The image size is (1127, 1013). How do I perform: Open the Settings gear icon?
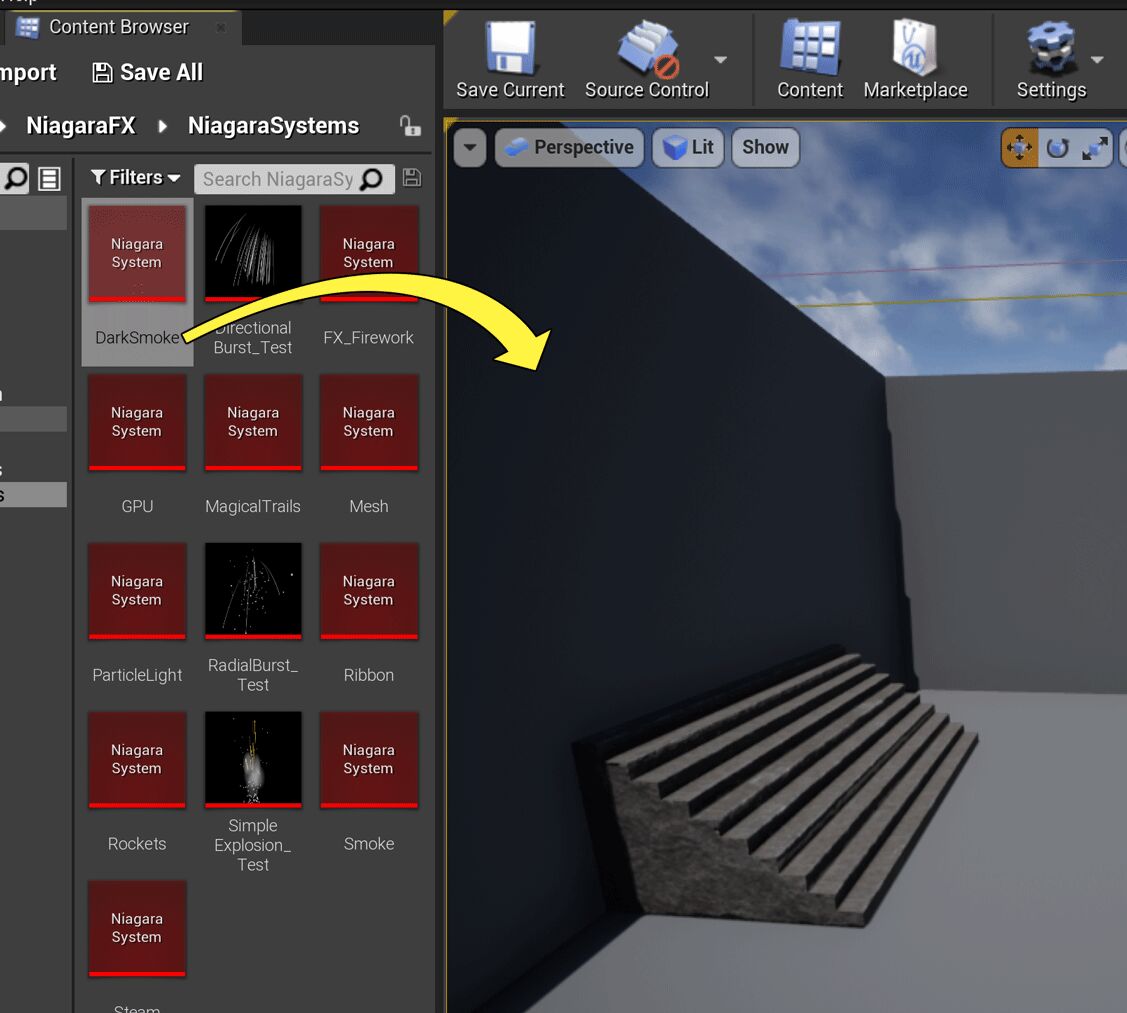point(1051,48)
